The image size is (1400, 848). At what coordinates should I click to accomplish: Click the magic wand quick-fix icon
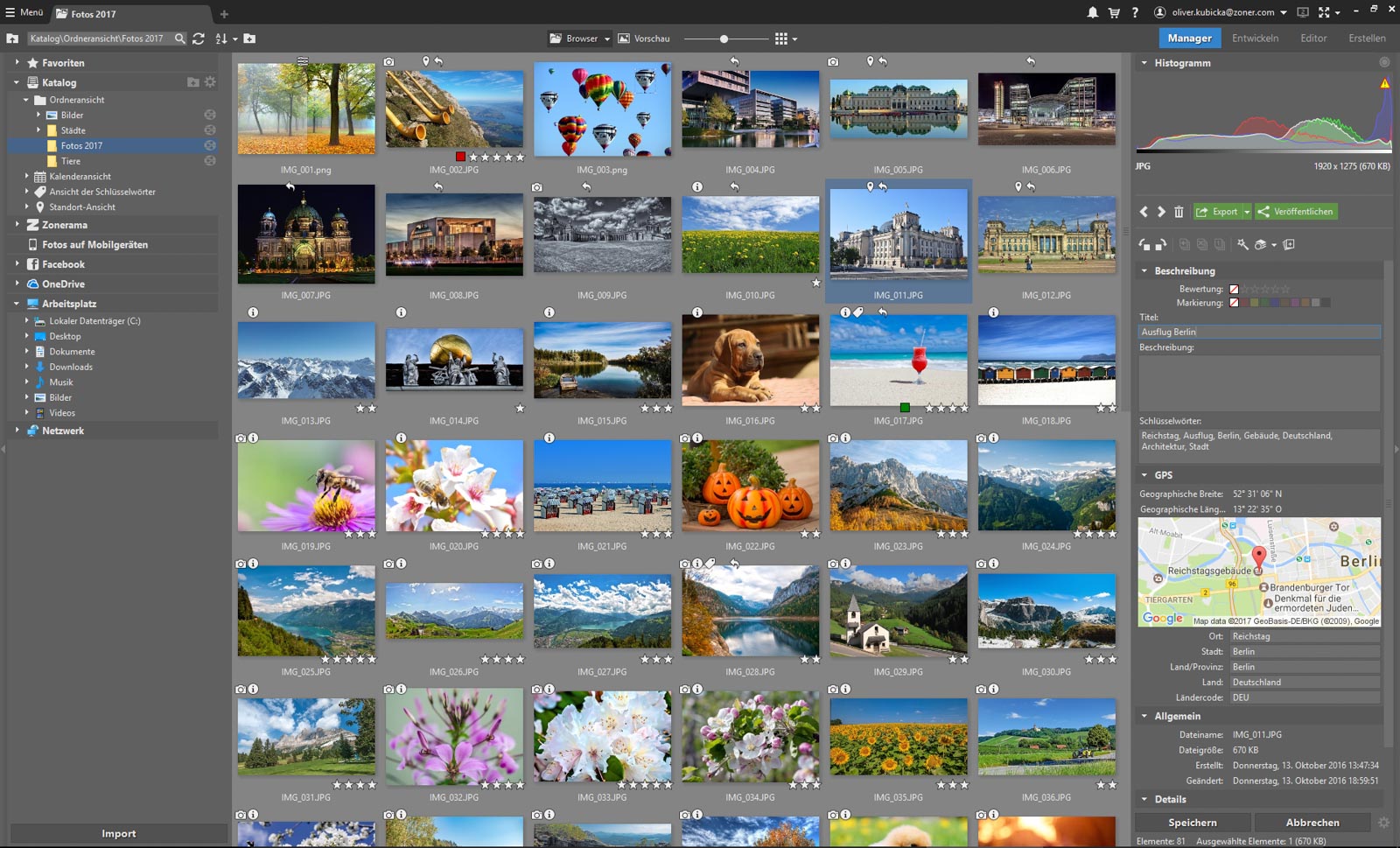pyautogui.click(x=1242, y=245)
